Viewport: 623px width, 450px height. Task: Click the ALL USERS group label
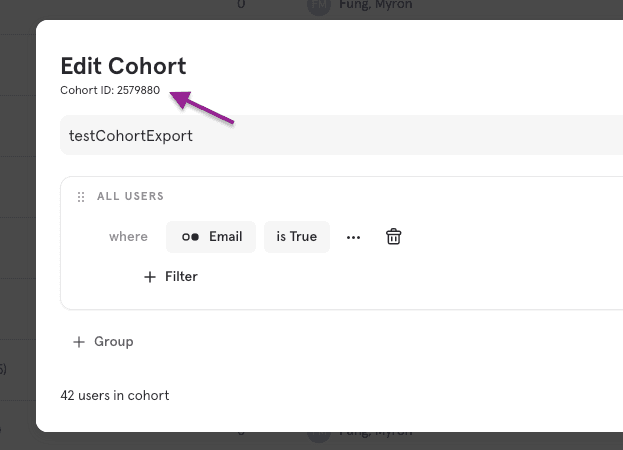tap(130, 197)
